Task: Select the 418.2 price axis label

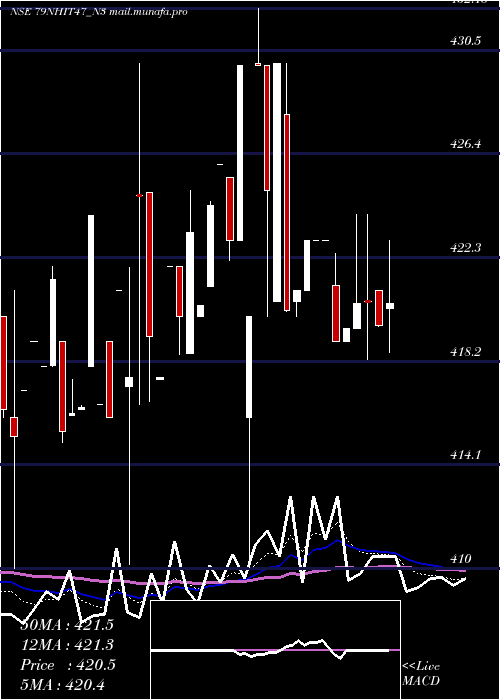Action: click(466, 352)
